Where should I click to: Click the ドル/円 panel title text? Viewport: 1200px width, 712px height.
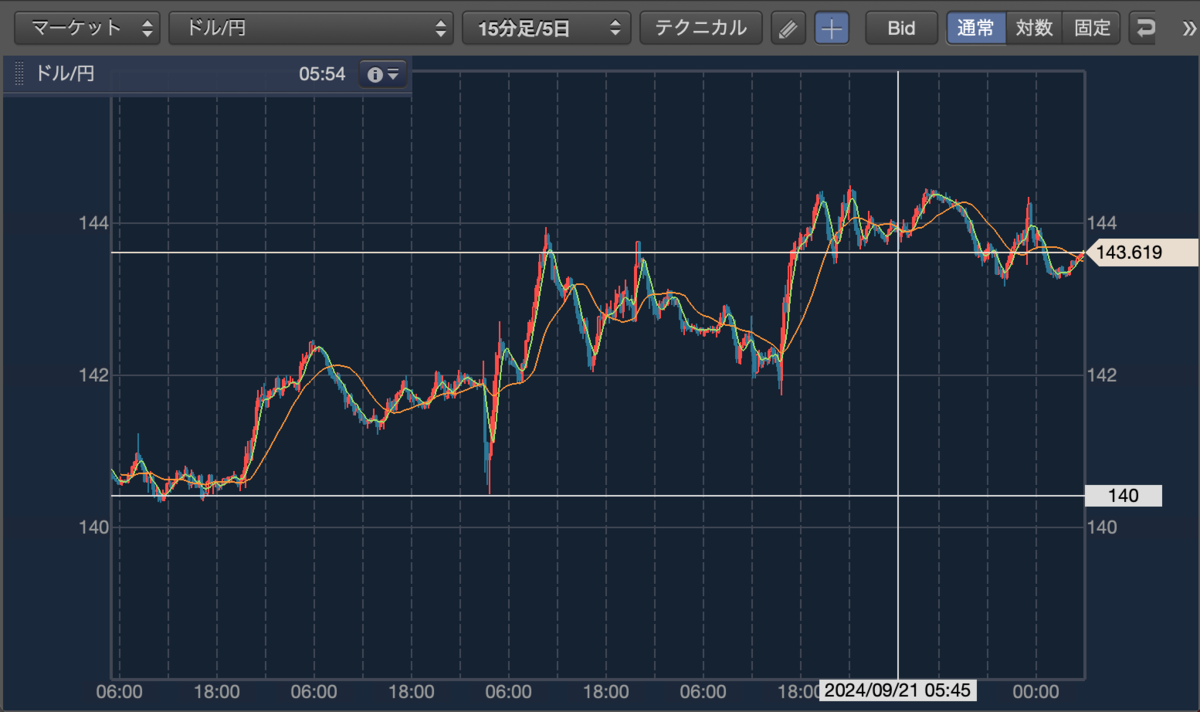tap(65, 74)
